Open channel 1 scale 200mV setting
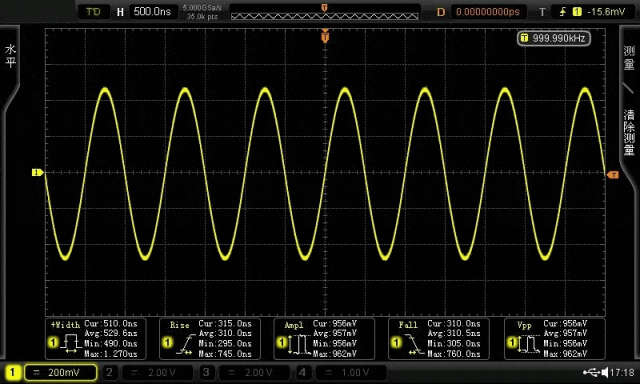 pos(61,372)
